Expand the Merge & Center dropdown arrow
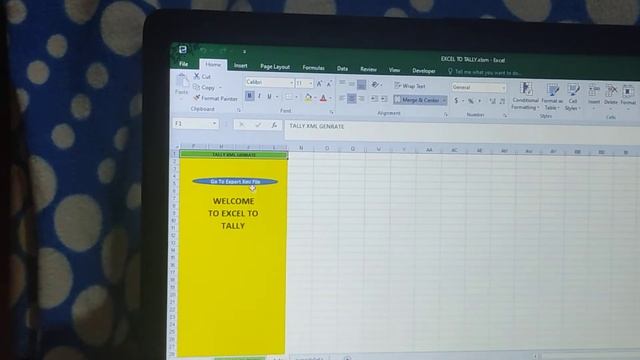This screenshot has height=360, width=640. click(x=444, y=100)
